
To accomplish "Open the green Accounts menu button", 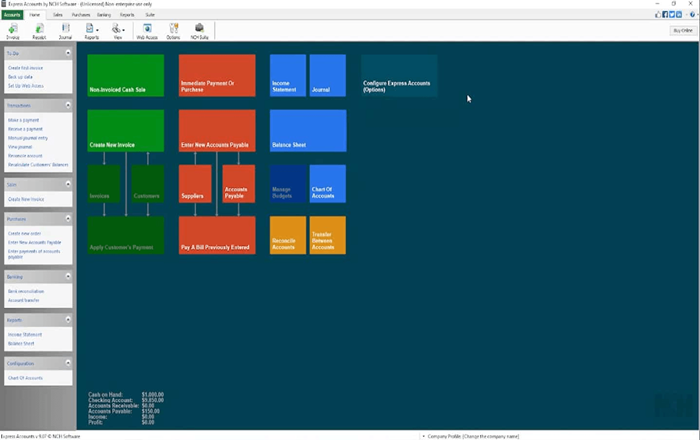I will 12,15.
